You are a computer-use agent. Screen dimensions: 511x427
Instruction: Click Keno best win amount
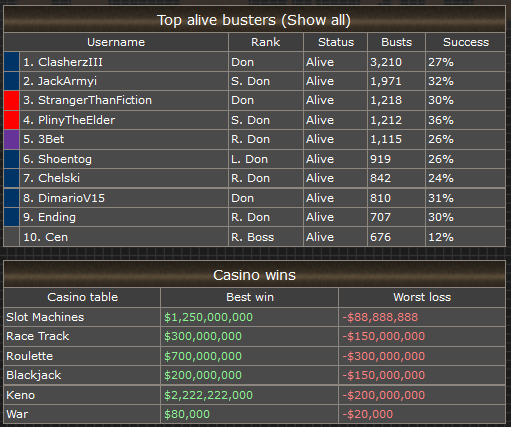[x=208, y=395]
